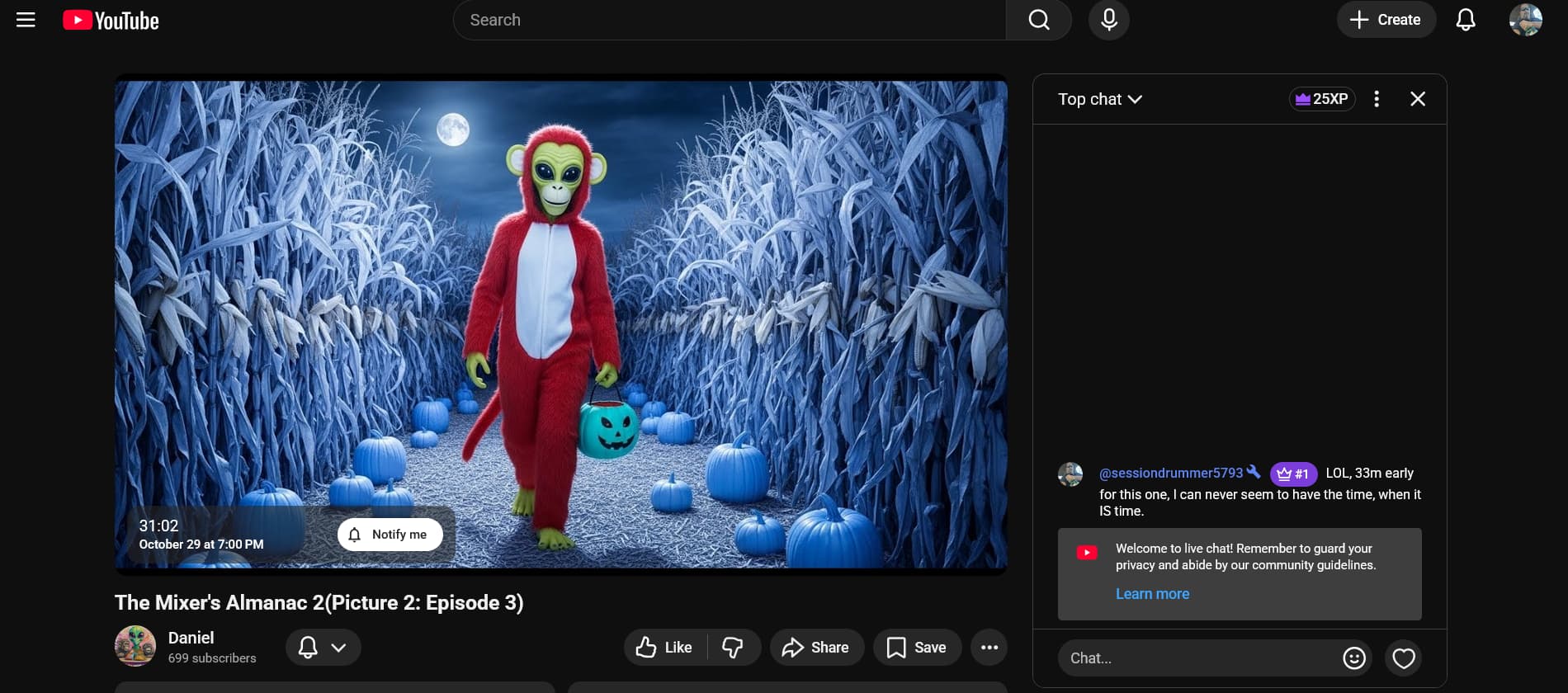This screenshot has height=693, width=1568.
Task: Open the emoji picker in chat
Action: [1353, 658]
